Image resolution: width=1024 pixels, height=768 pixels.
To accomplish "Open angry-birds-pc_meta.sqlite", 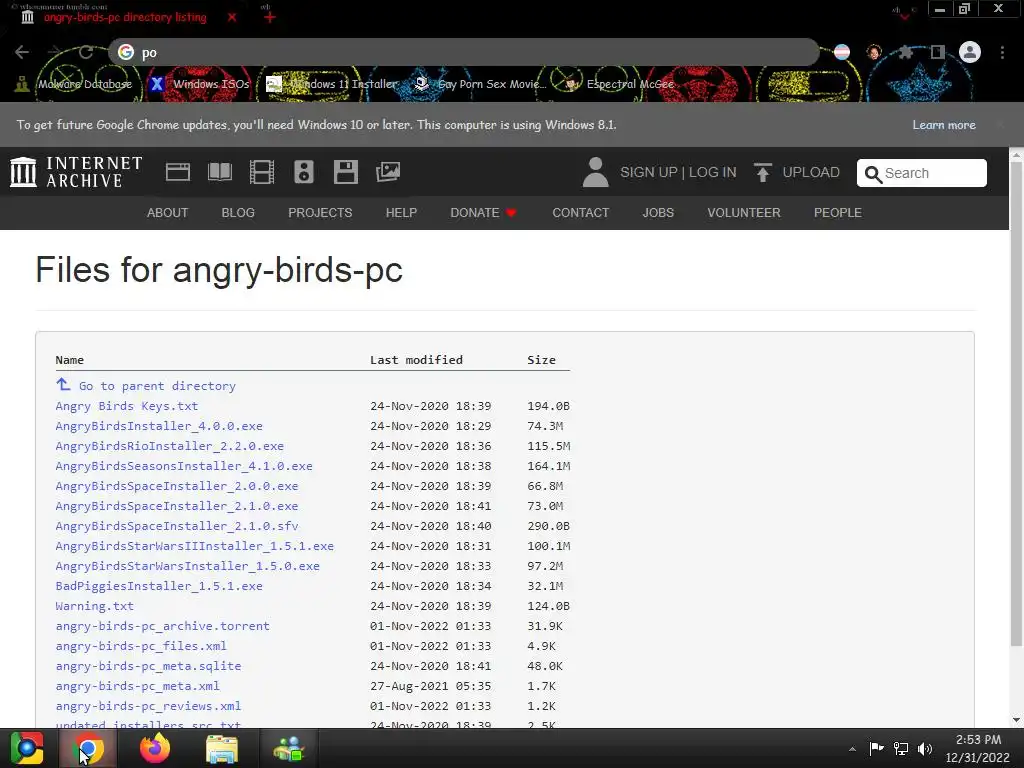I will tap(148, 666).
